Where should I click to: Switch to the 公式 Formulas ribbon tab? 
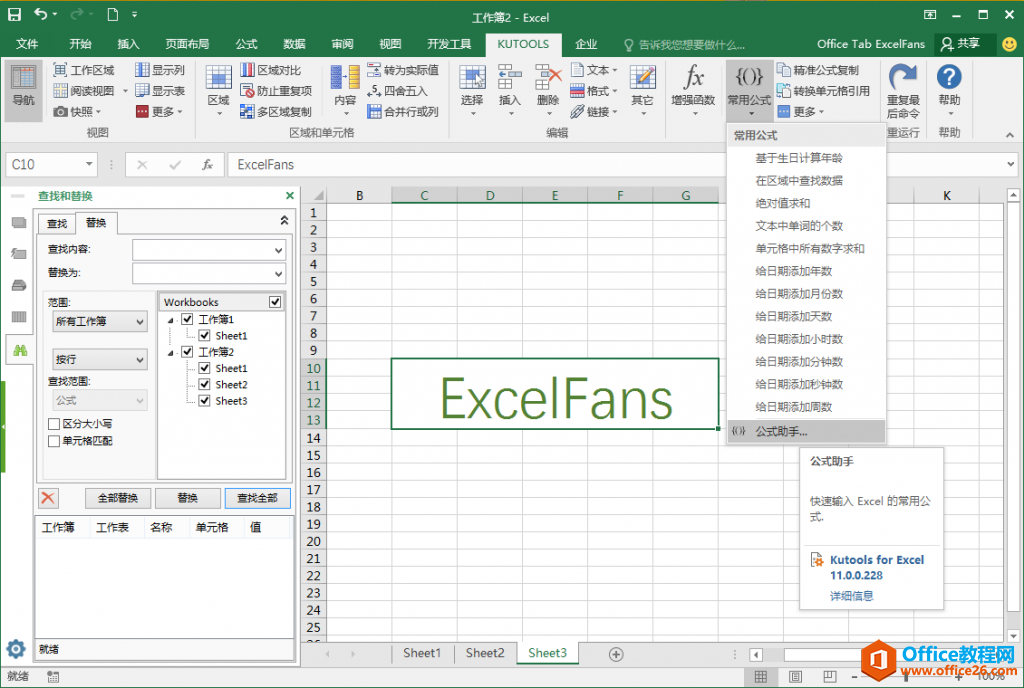(246, 44)
